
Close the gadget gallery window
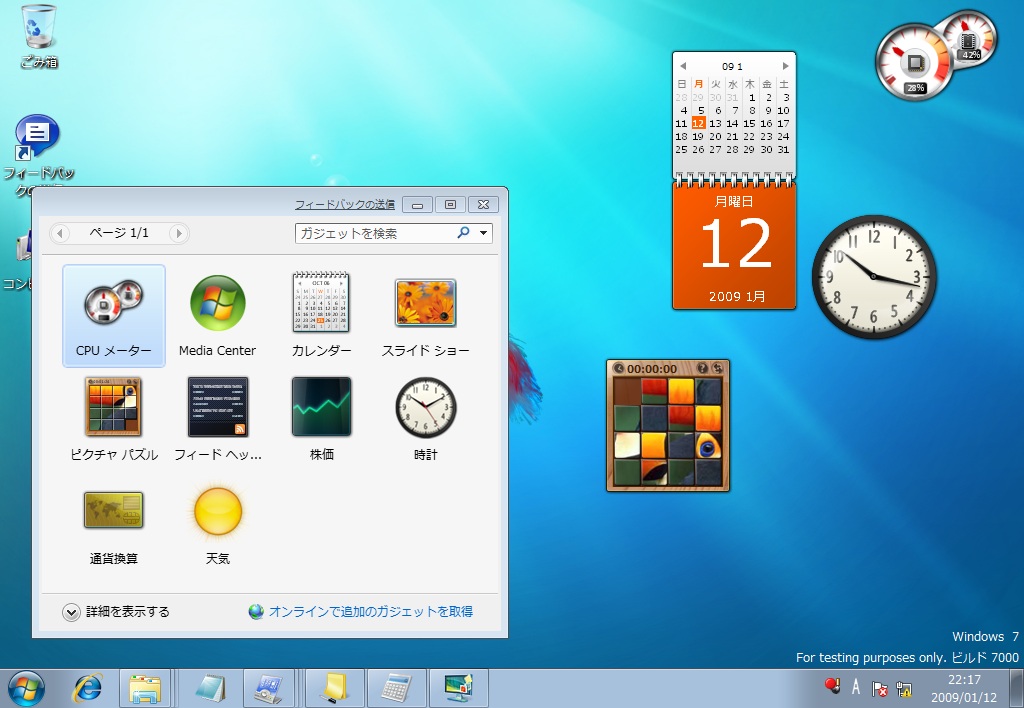coord(483,204)
